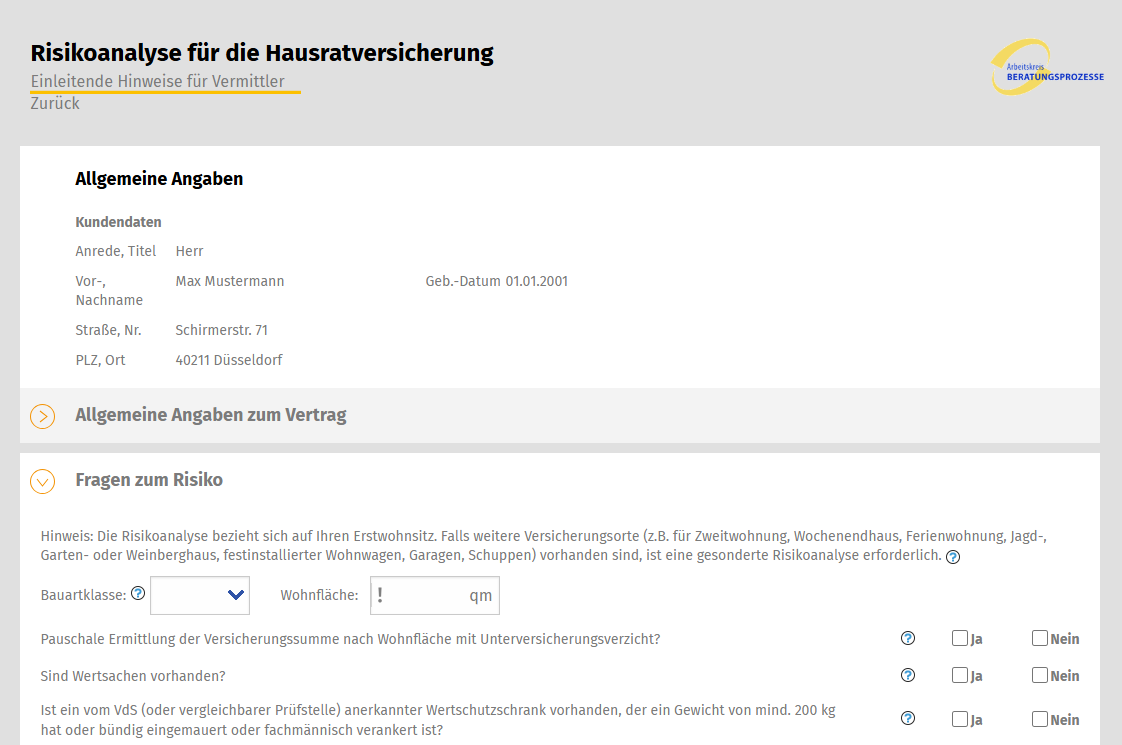
Task: Check Nein for pauschale Ermittlung question
Action: point(1038,637)
